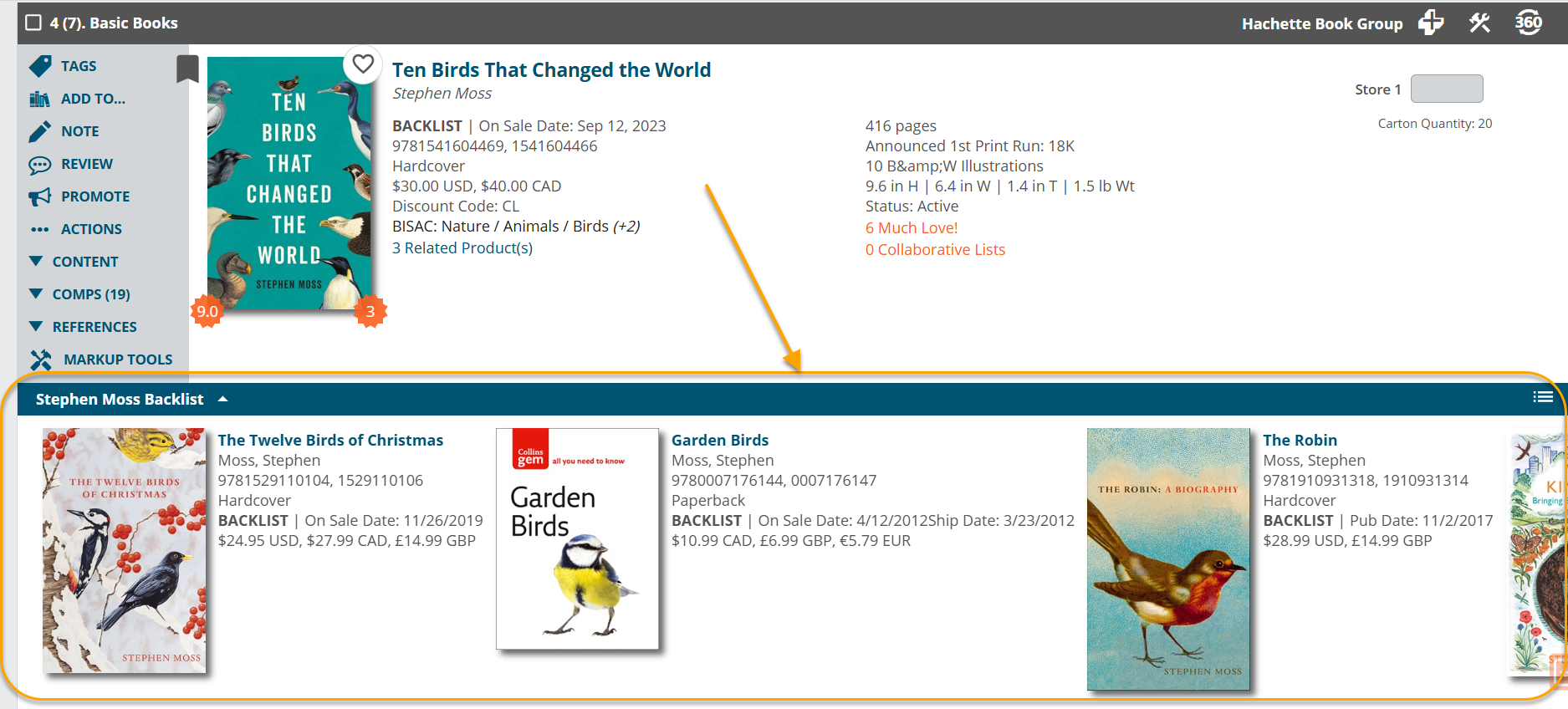Open The Twelve Birds of Christmas title link
The height and width of the screenshot is (709, 1568).
(330, 441)
